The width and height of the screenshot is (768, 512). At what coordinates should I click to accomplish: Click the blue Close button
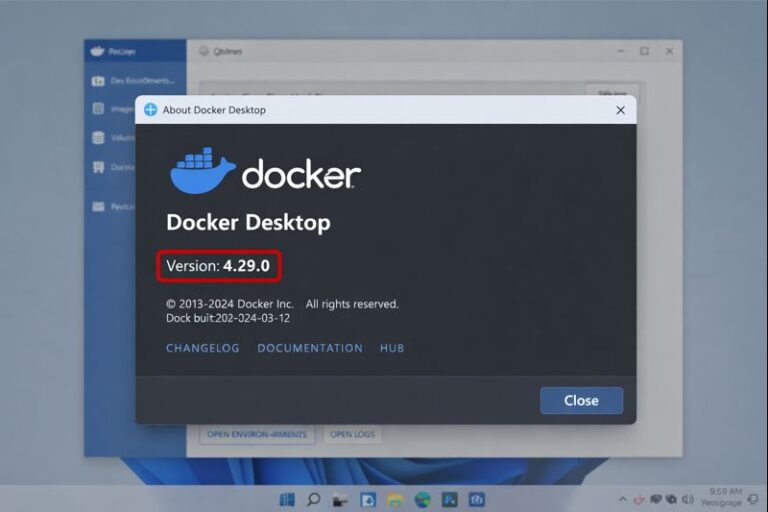coord(581,400)
